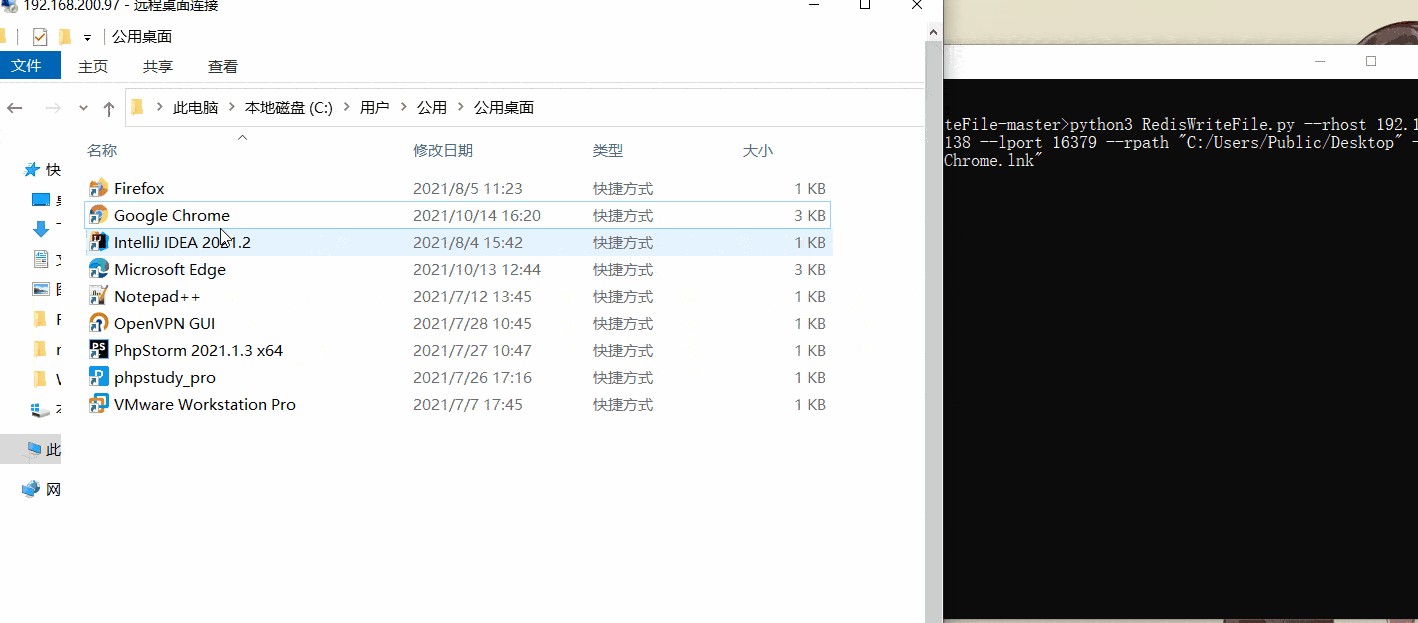Select the Google Chrome shortcut icon
1418x623 pixels.
[x=98, y=215]
